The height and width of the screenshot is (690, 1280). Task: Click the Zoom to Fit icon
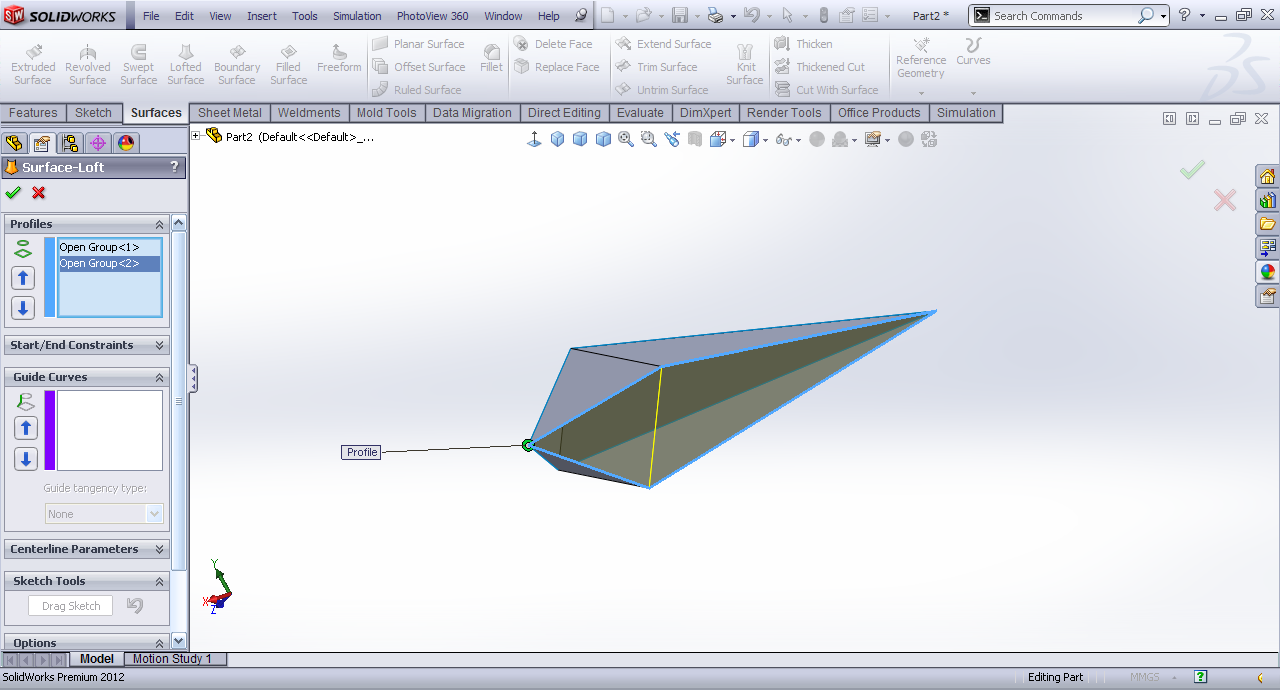626,140
